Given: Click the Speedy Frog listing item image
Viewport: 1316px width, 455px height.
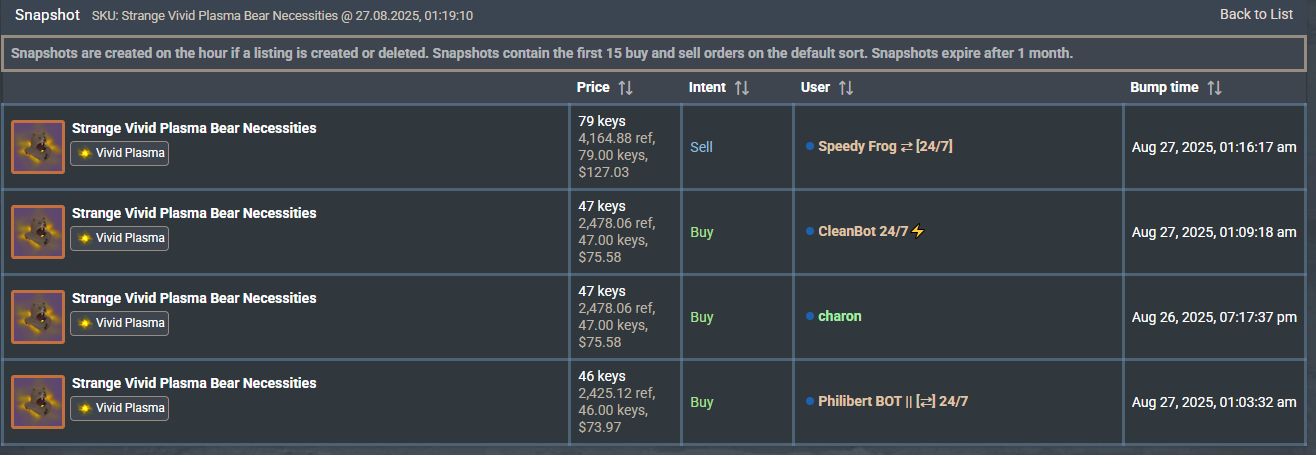Looking at the screenshot, I should tap(38, 147).
